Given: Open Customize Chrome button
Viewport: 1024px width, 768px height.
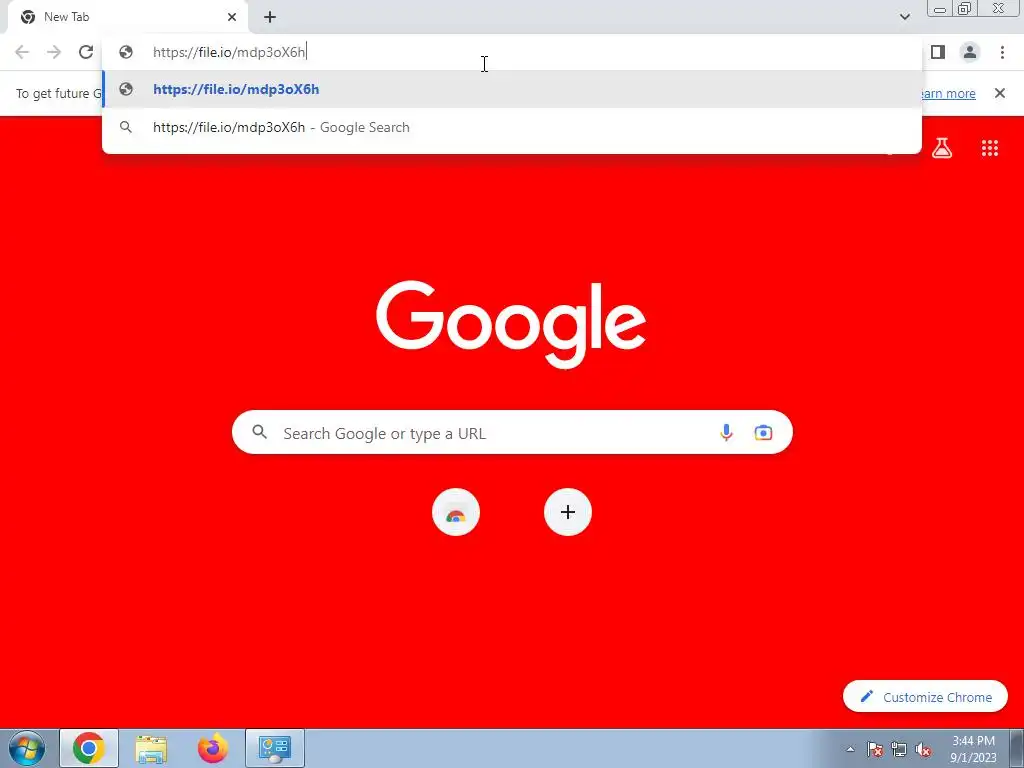Looking at the screenshot, I should tap(925, 697).
